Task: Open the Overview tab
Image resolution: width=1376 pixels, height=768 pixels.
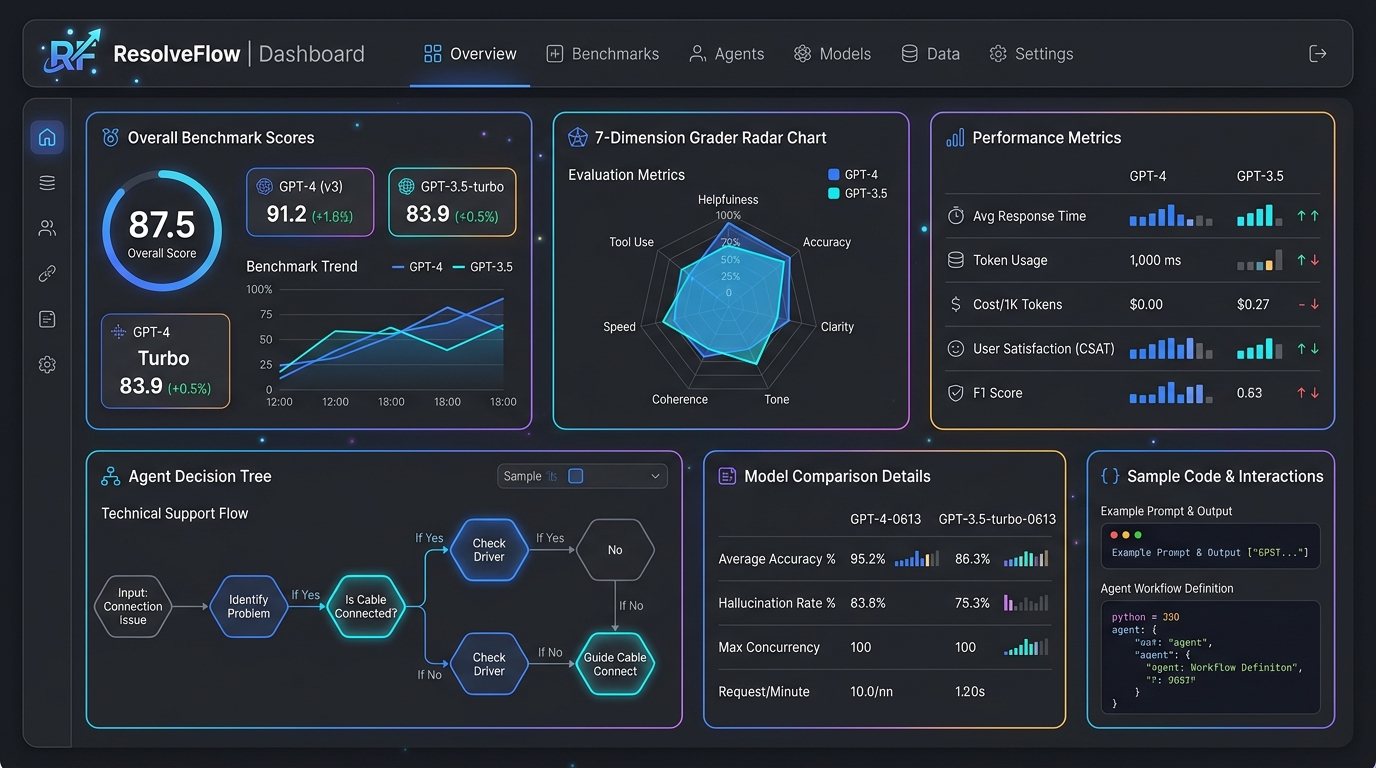Action: [470, 54]
